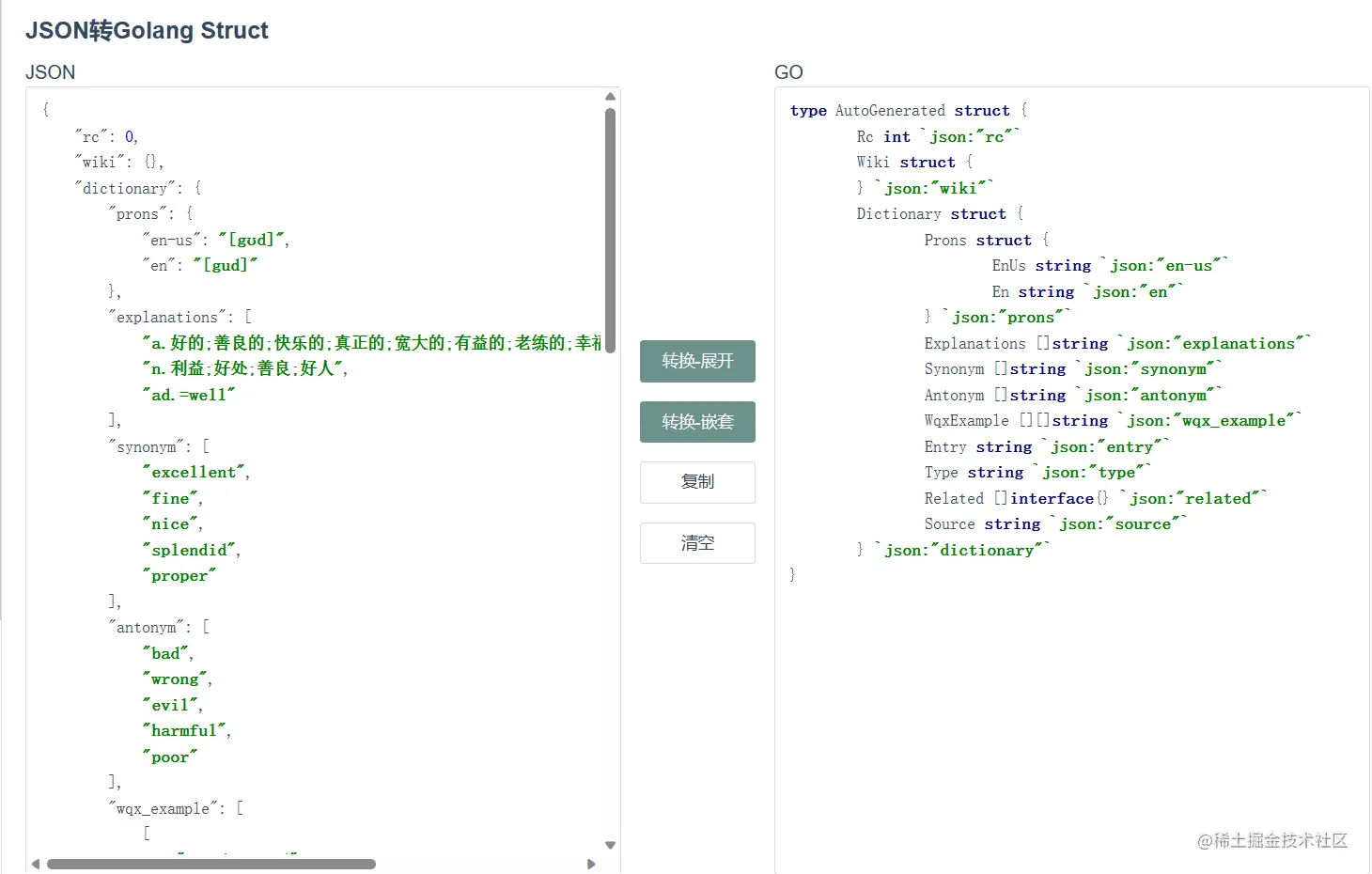
Task: Click the "JSON转Golang Struct" page title
Action: 147,31
